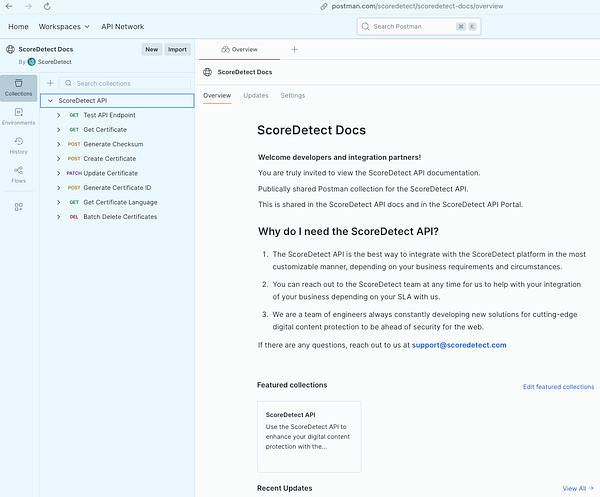Screen dimensions: 600x497
Task: Switch to the Overview sub-tab
Action: [x=217, y=95]
